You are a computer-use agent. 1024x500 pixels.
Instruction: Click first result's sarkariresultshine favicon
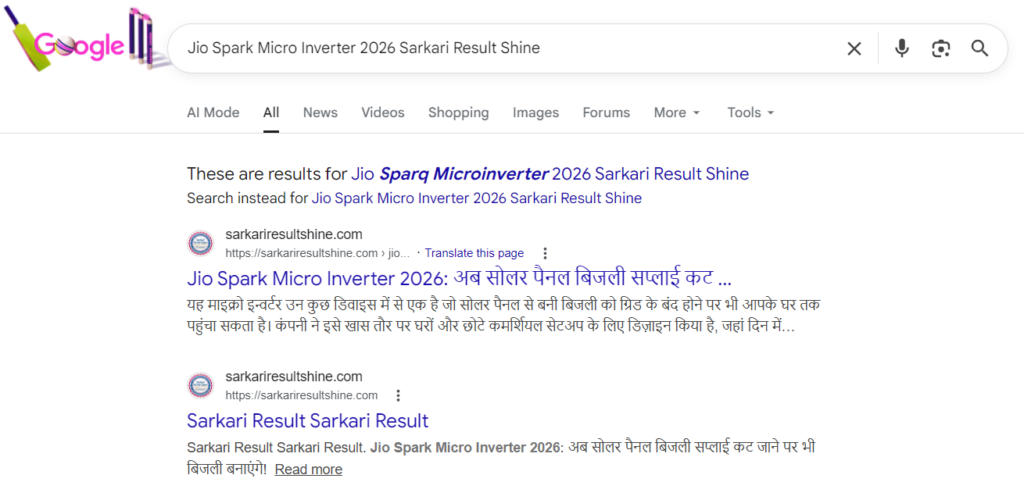(x=202, y=243)
